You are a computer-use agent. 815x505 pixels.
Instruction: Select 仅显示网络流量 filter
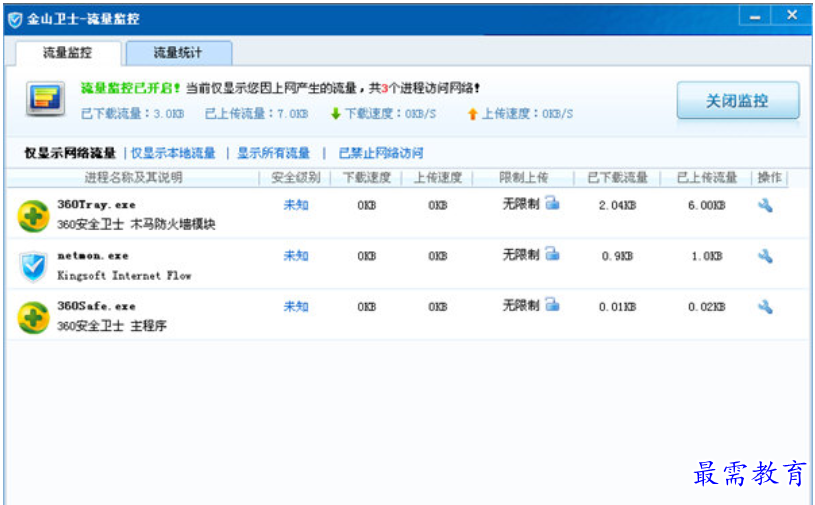point(70,153)
